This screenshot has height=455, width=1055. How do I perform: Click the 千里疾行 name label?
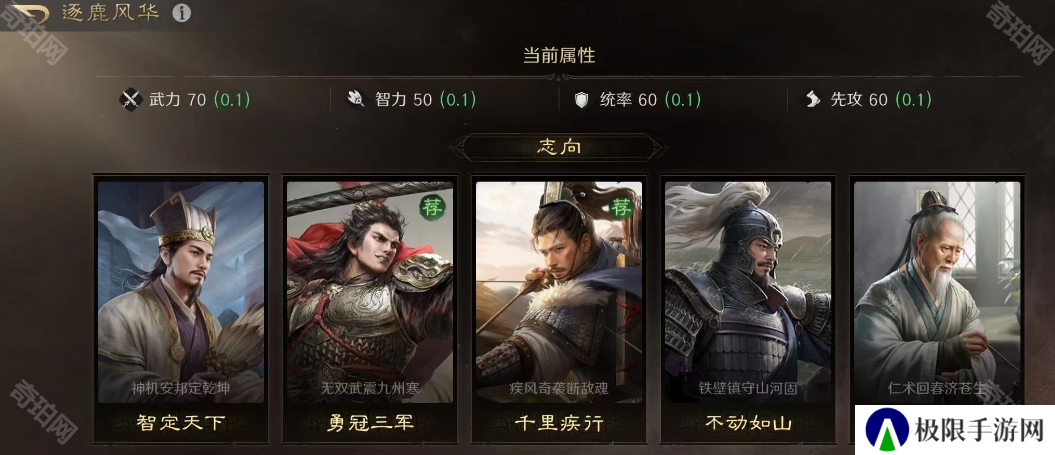(x=559, y=423)
